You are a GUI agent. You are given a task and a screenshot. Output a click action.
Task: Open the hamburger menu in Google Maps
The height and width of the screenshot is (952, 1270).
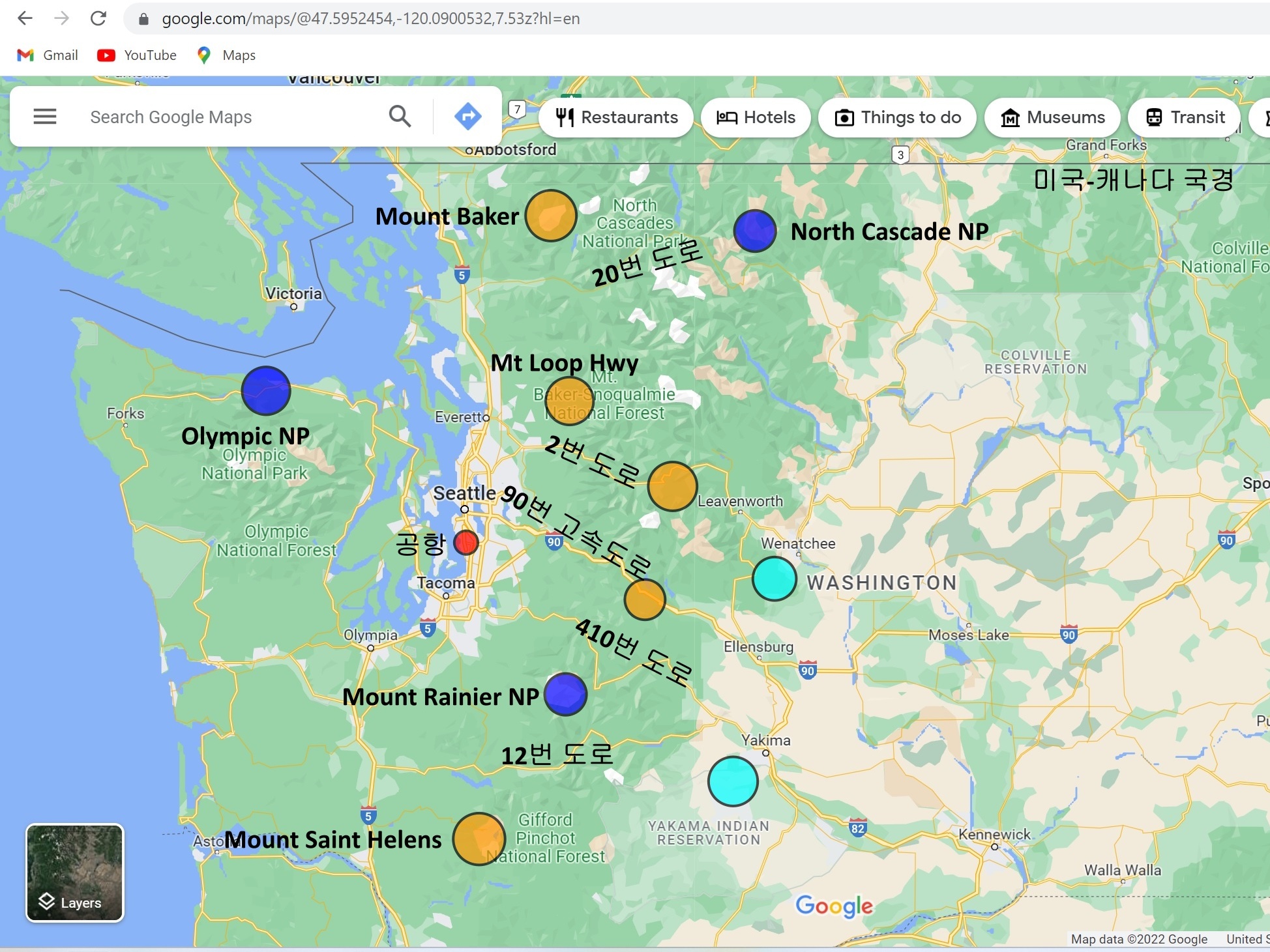coord(45,117)
